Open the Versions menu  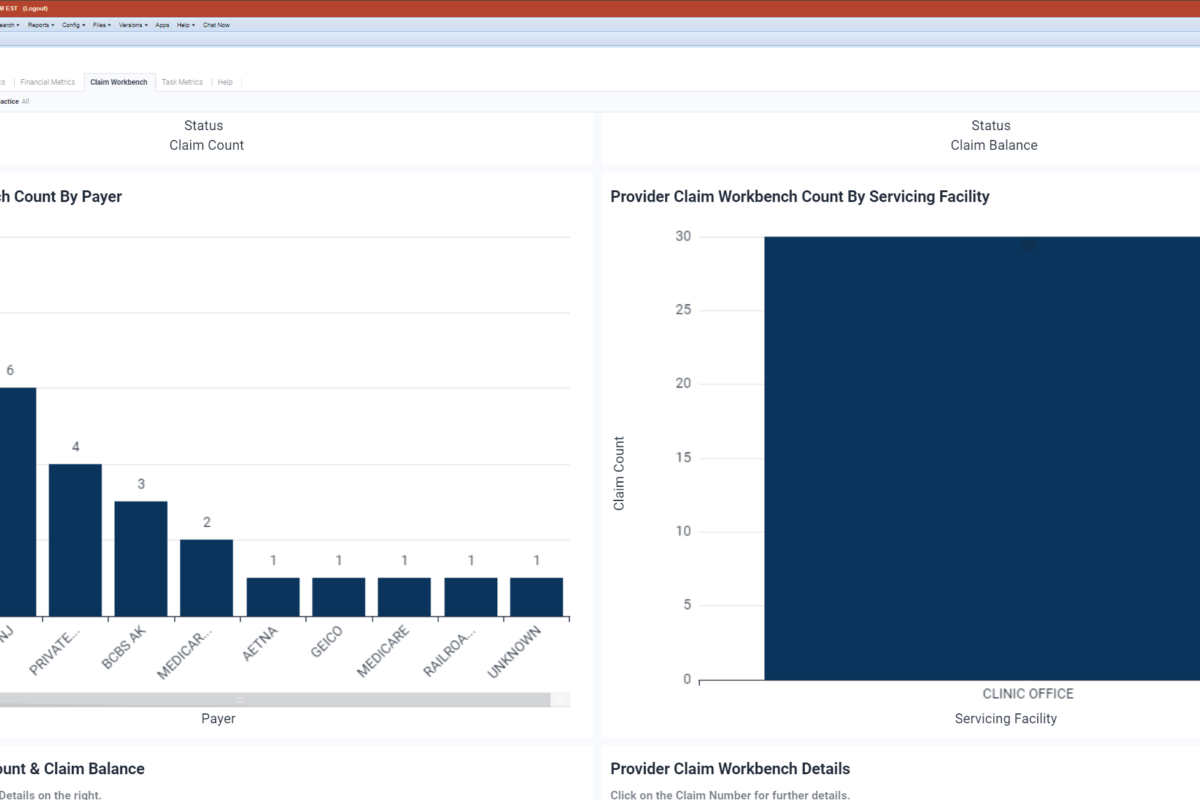pyautogui.click(x=133, y=25)
